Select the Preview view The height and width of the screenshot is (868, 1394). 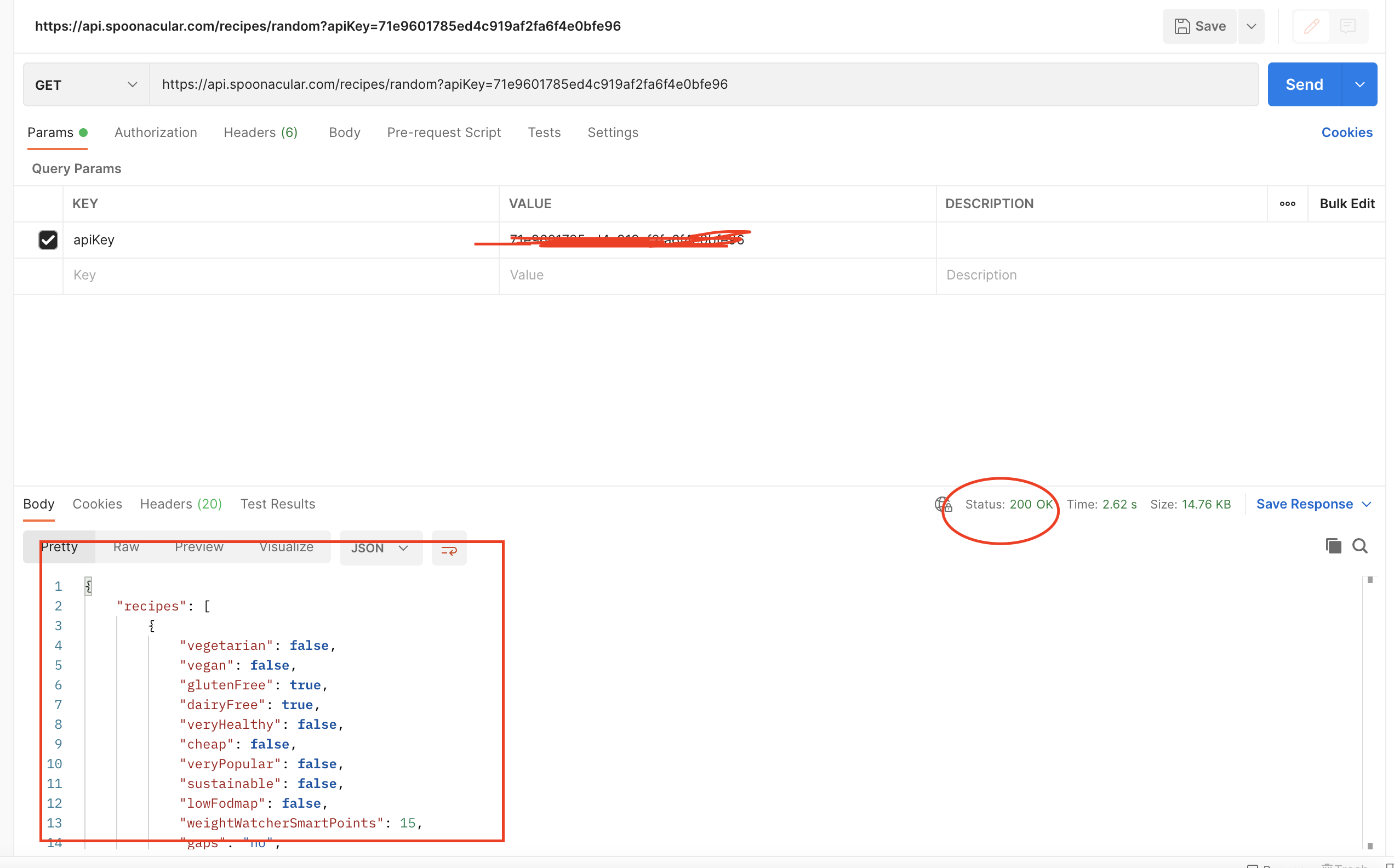coord(199,547)
